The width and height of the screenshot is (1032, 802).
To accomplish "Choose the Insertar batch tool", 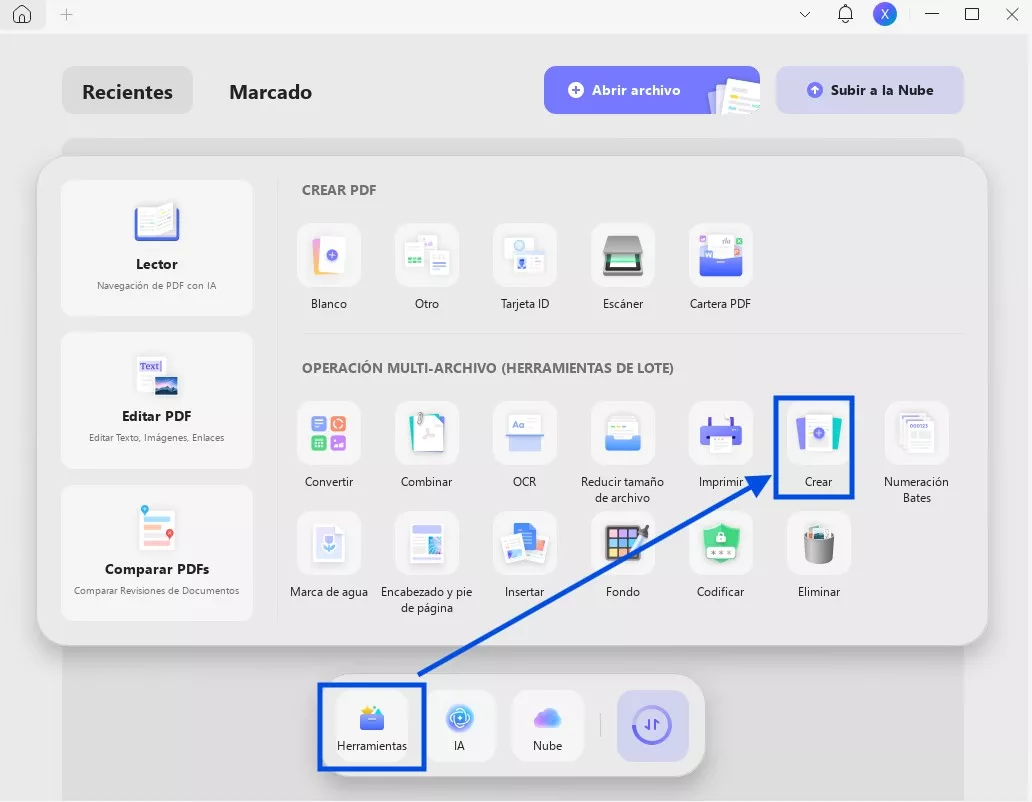I will (x=525, y=543).
